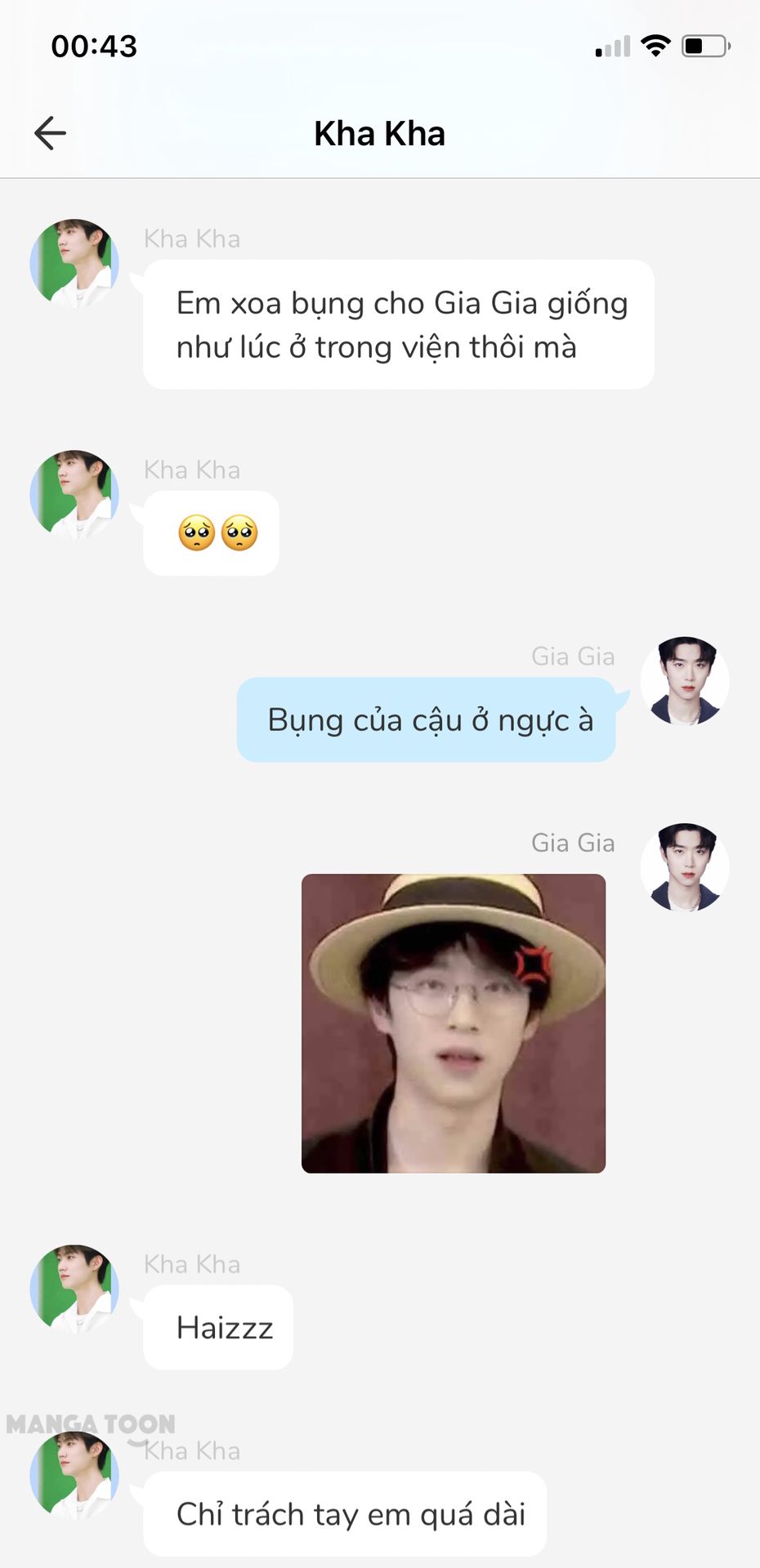
Task: Tap the back arrow icon
Action: 50,133
